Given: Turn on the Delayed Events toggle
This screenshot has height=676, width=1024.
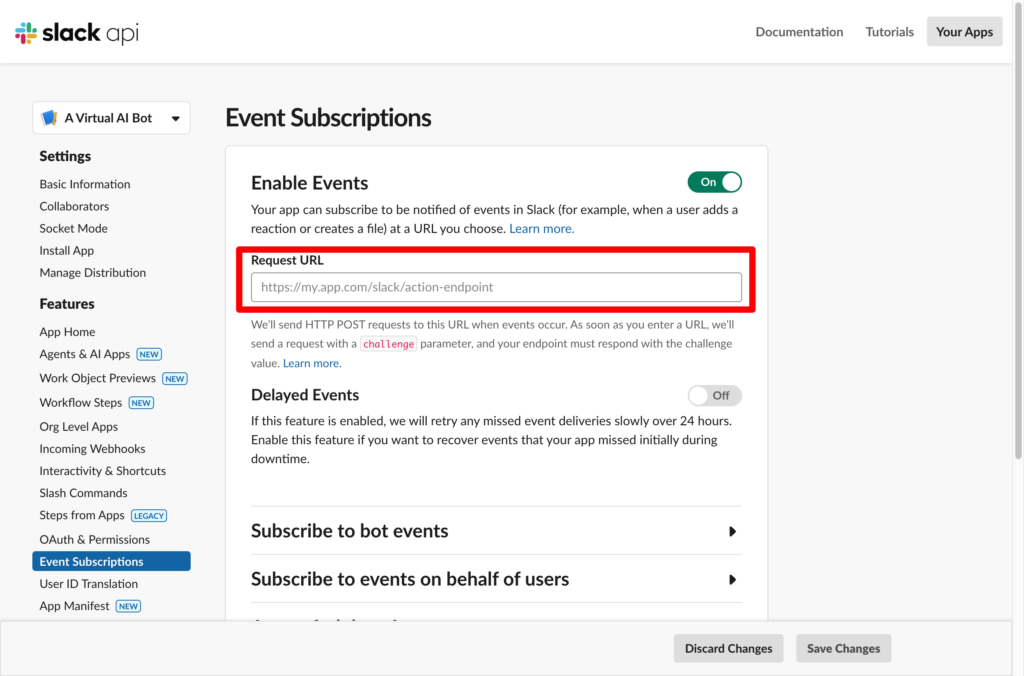Looking at the screenshot, I should [714, 395].
